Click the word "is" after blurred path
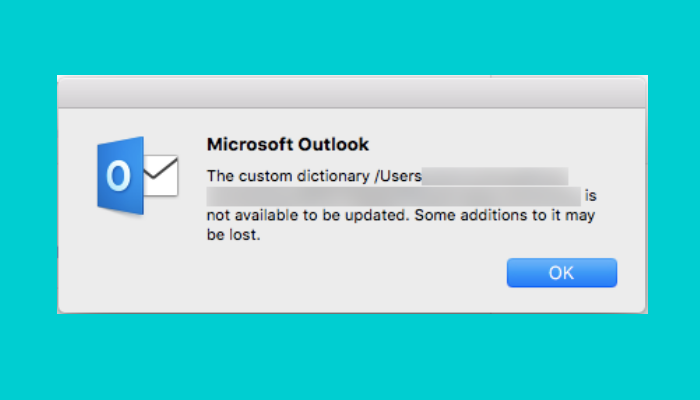Viewport: 700px width, 400px height. 591,195
